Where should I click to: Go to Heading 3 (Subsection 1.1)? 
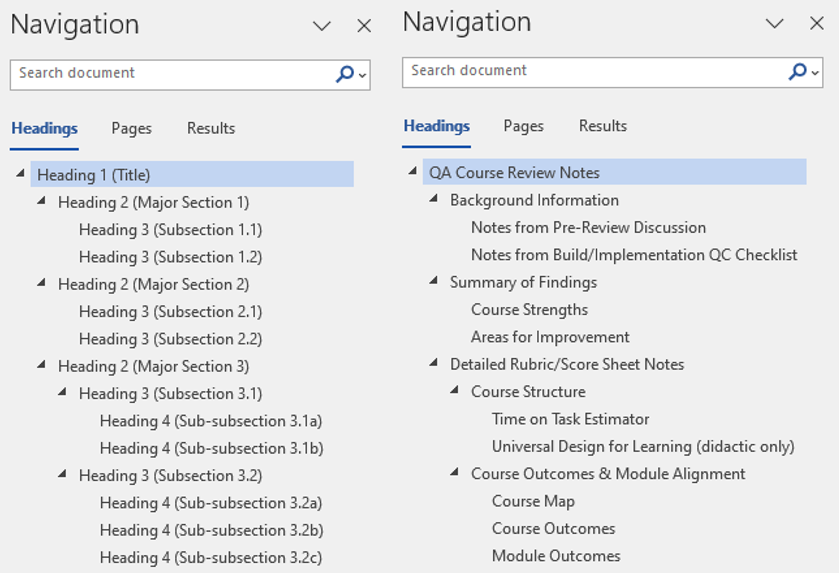pyautogui.click(x=171, y=230)
